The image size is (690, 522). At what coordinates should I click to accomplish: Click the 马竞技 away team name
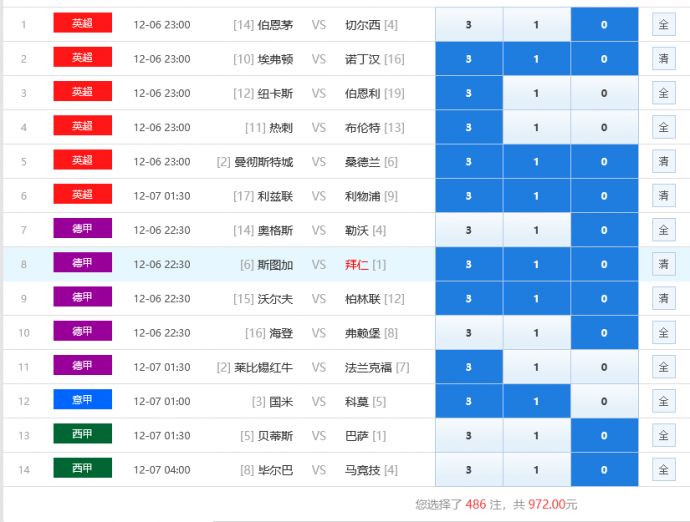[362, 470]
